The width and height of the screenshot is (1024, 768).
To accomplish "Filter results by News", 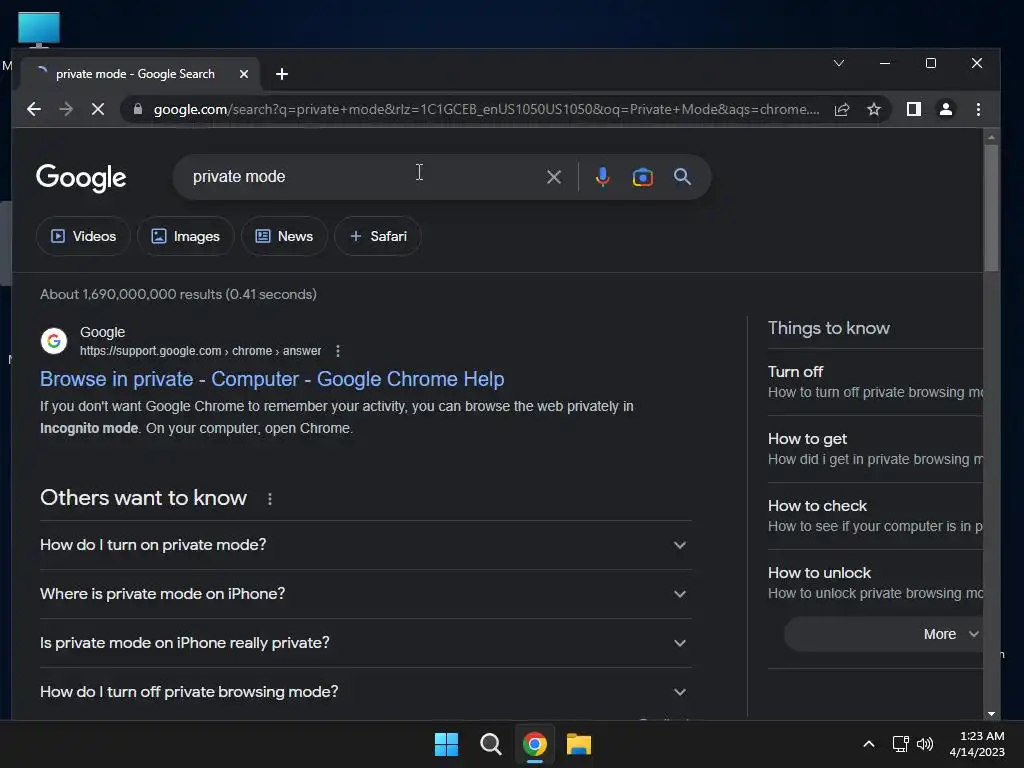I will (x=284, y=236).
